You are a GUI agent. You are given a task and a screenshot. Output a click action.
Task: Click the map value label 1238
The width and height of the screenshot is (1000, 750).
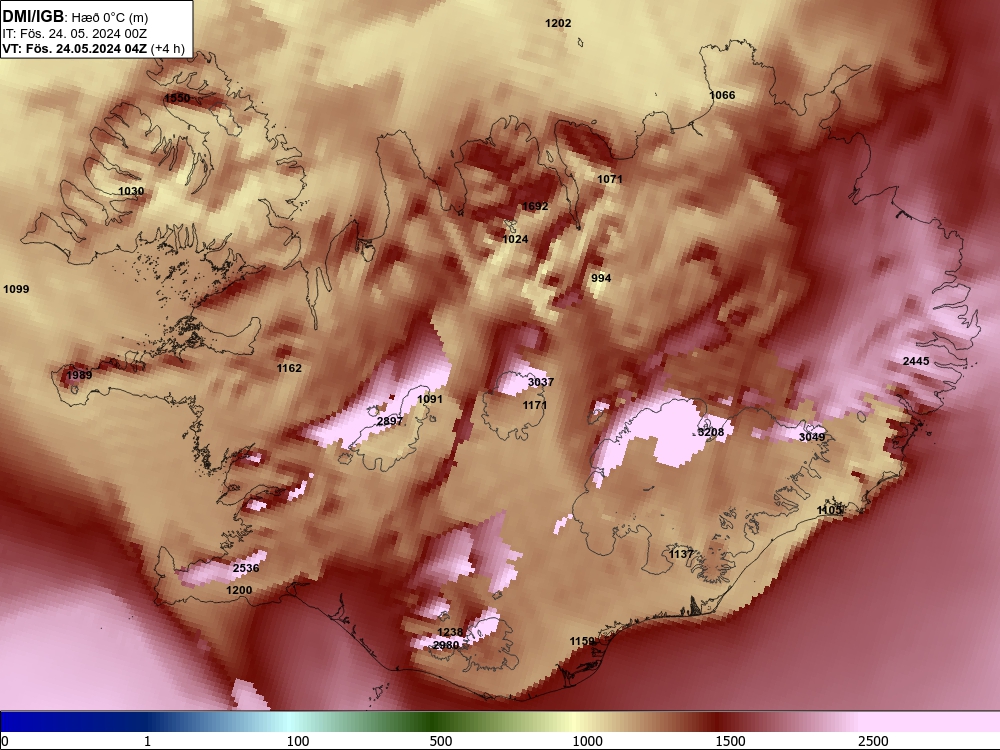pyautogui.click(x=450, y=632)
